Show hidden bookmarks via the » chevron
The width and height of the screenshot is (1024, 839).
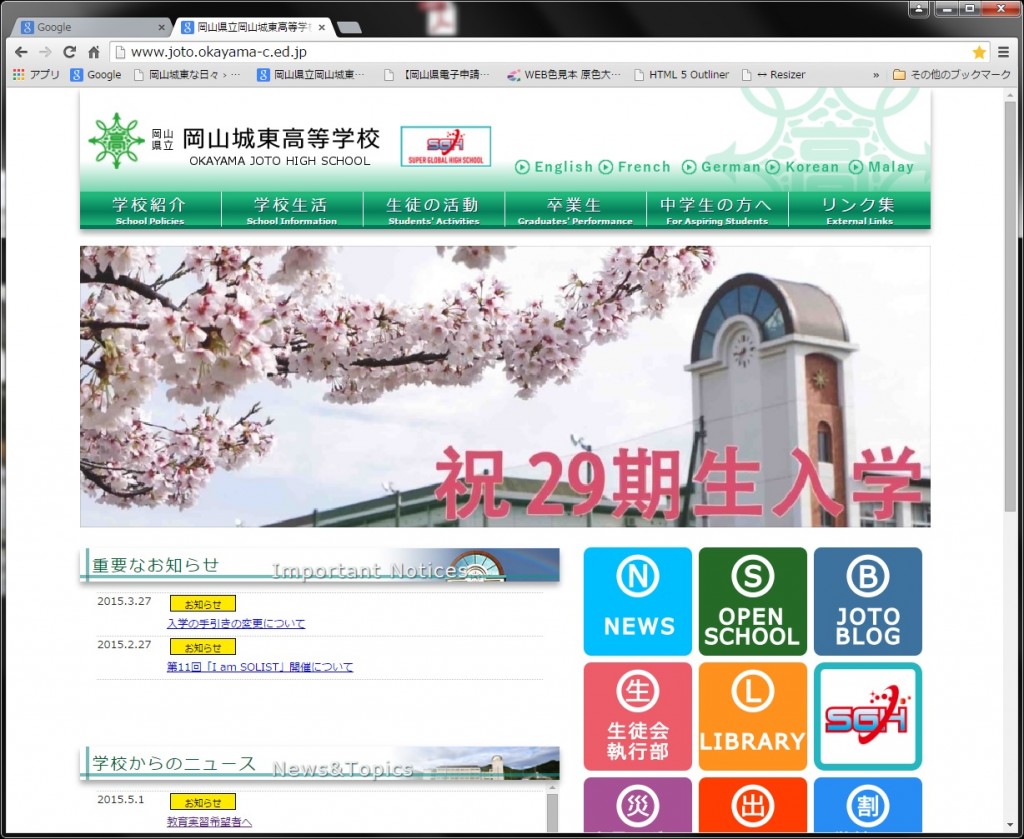point(876,75)
